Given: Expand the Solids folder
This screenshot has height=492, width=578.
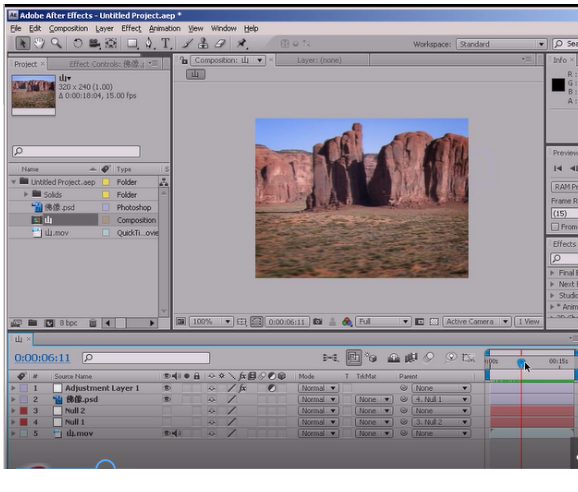Looking at the screenshot, I should tap(26, 194).
